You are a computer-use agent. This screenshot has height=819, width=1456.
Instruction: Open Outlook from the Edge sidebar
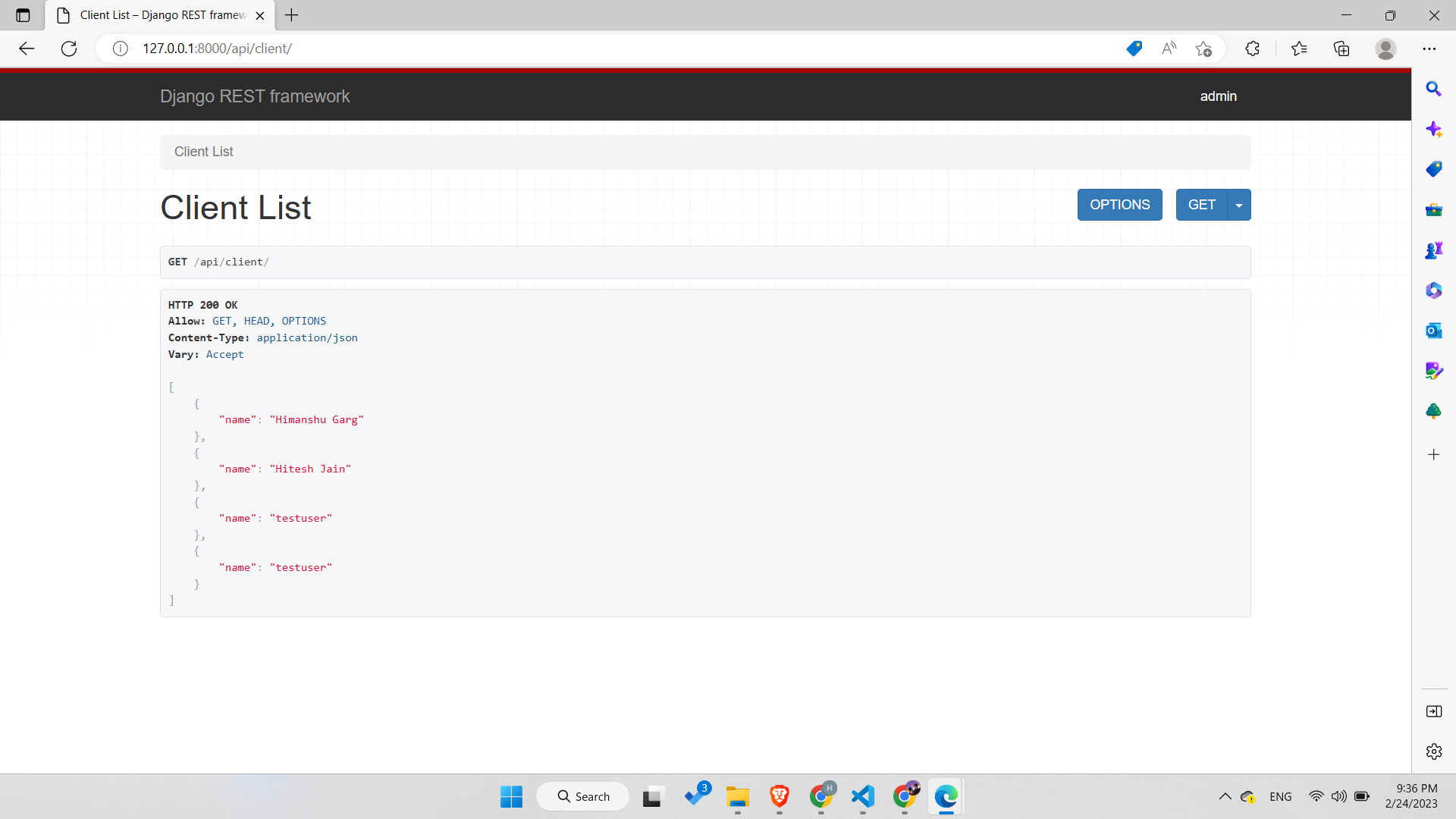tap(1433, 331)
